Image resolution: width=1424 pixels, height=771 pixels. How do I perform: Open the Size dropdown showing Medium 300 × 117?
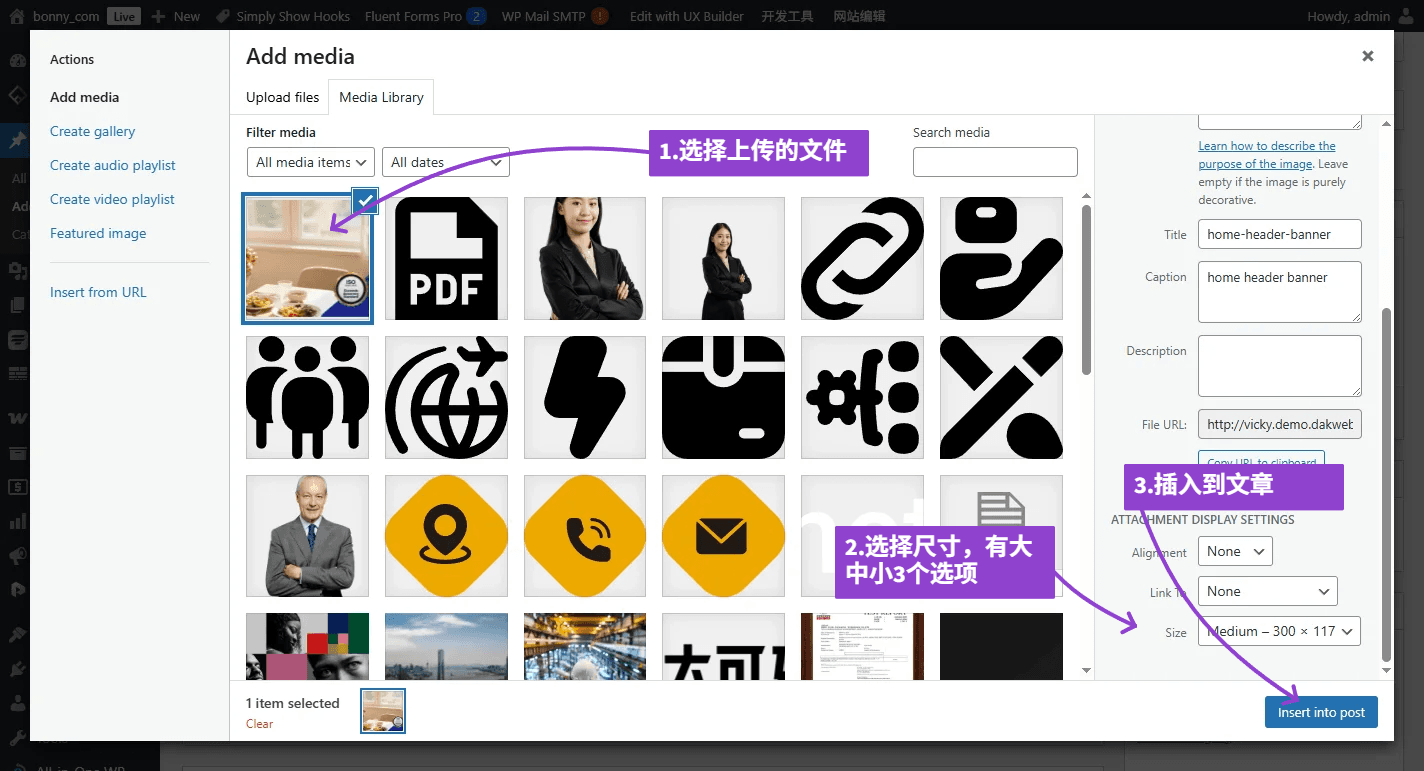coord(1278,631)
